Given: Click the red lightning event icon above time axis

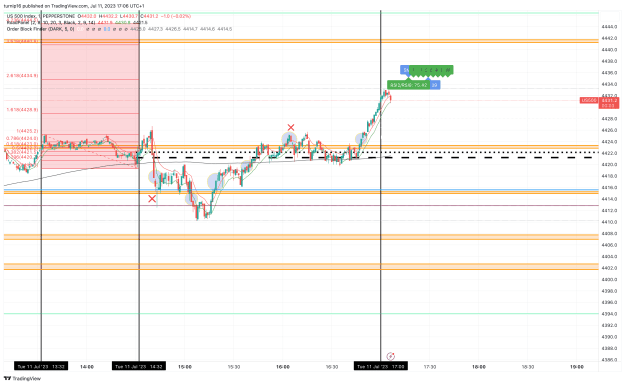Looking at the screenshot, I should (391, 356).
